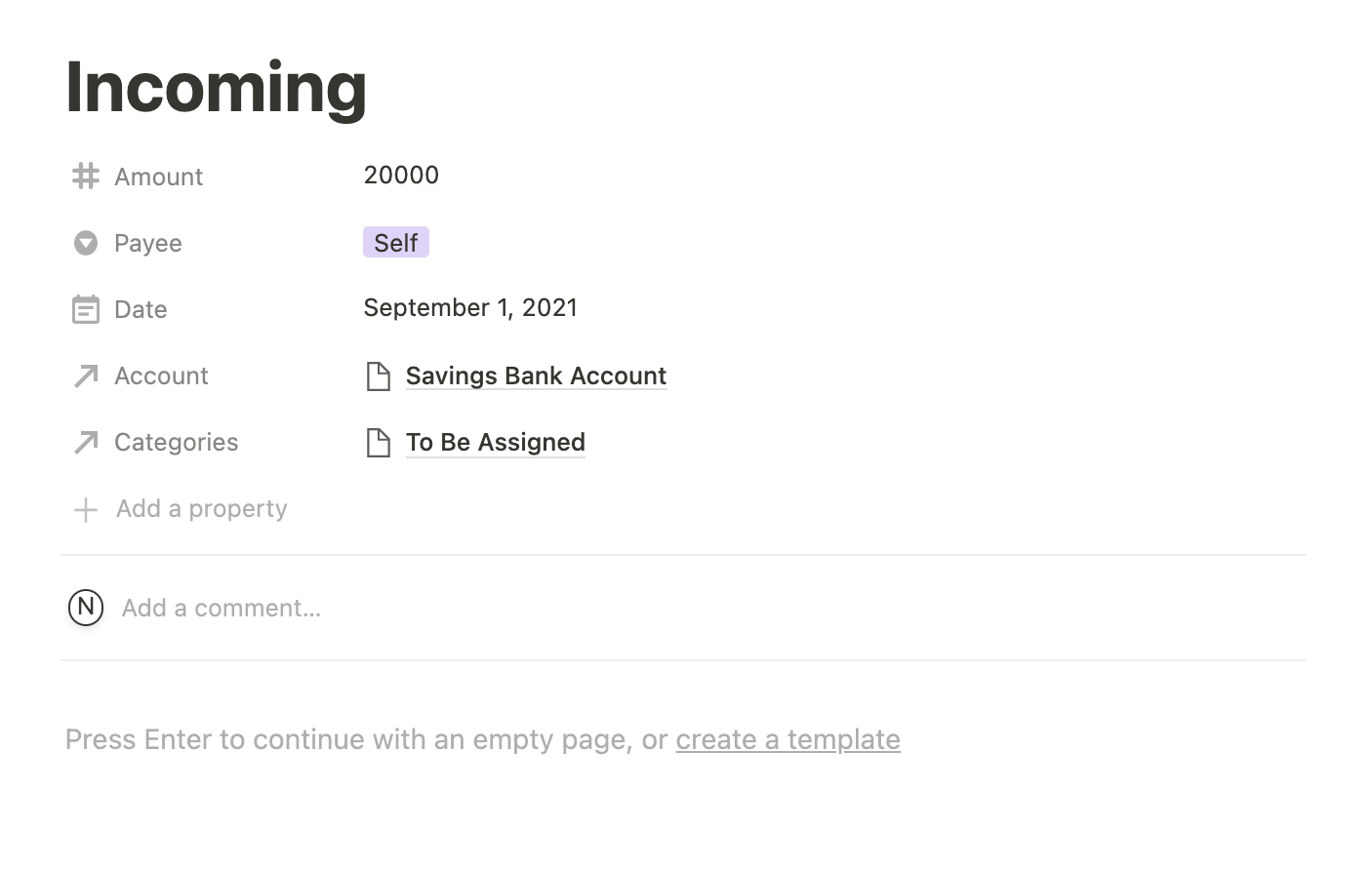Select the Add a property button
1372x870 pixels.
181,508
